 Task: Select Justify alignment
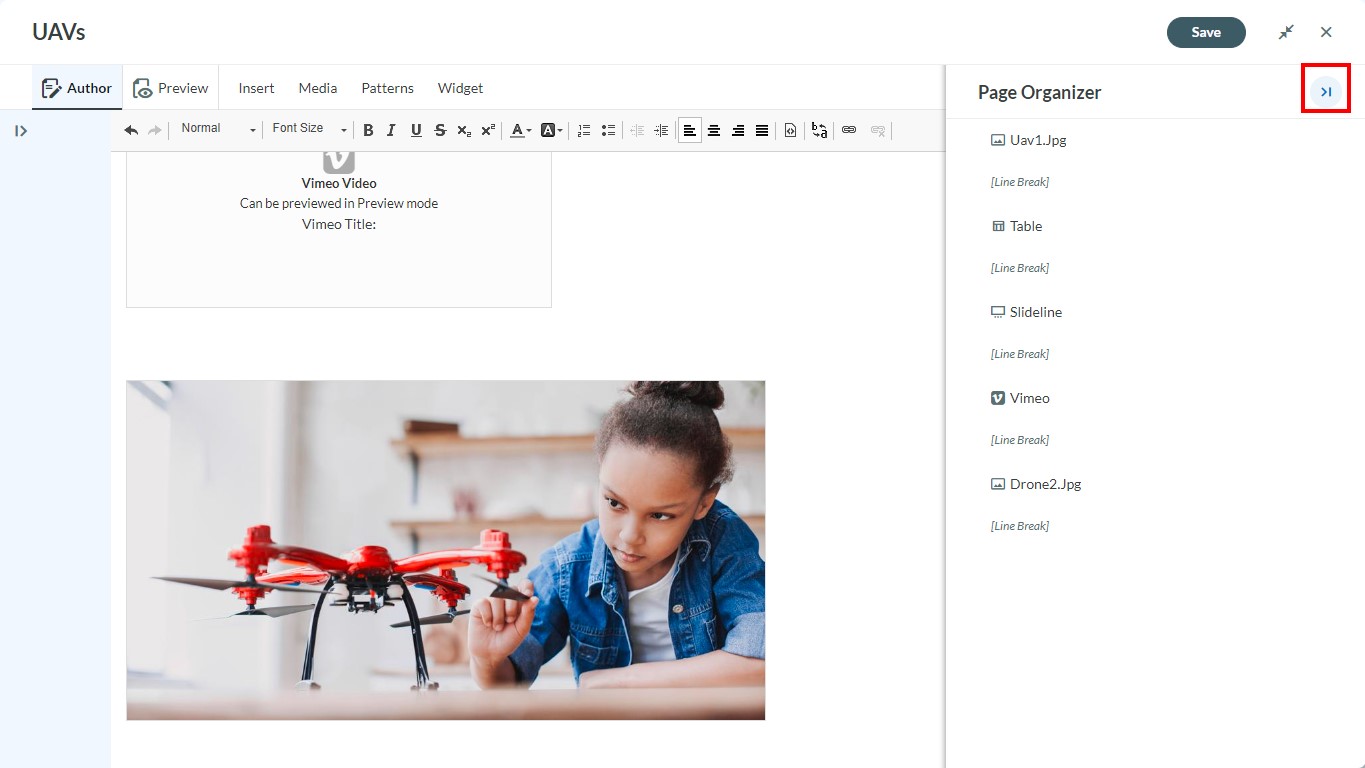point(762,130)
